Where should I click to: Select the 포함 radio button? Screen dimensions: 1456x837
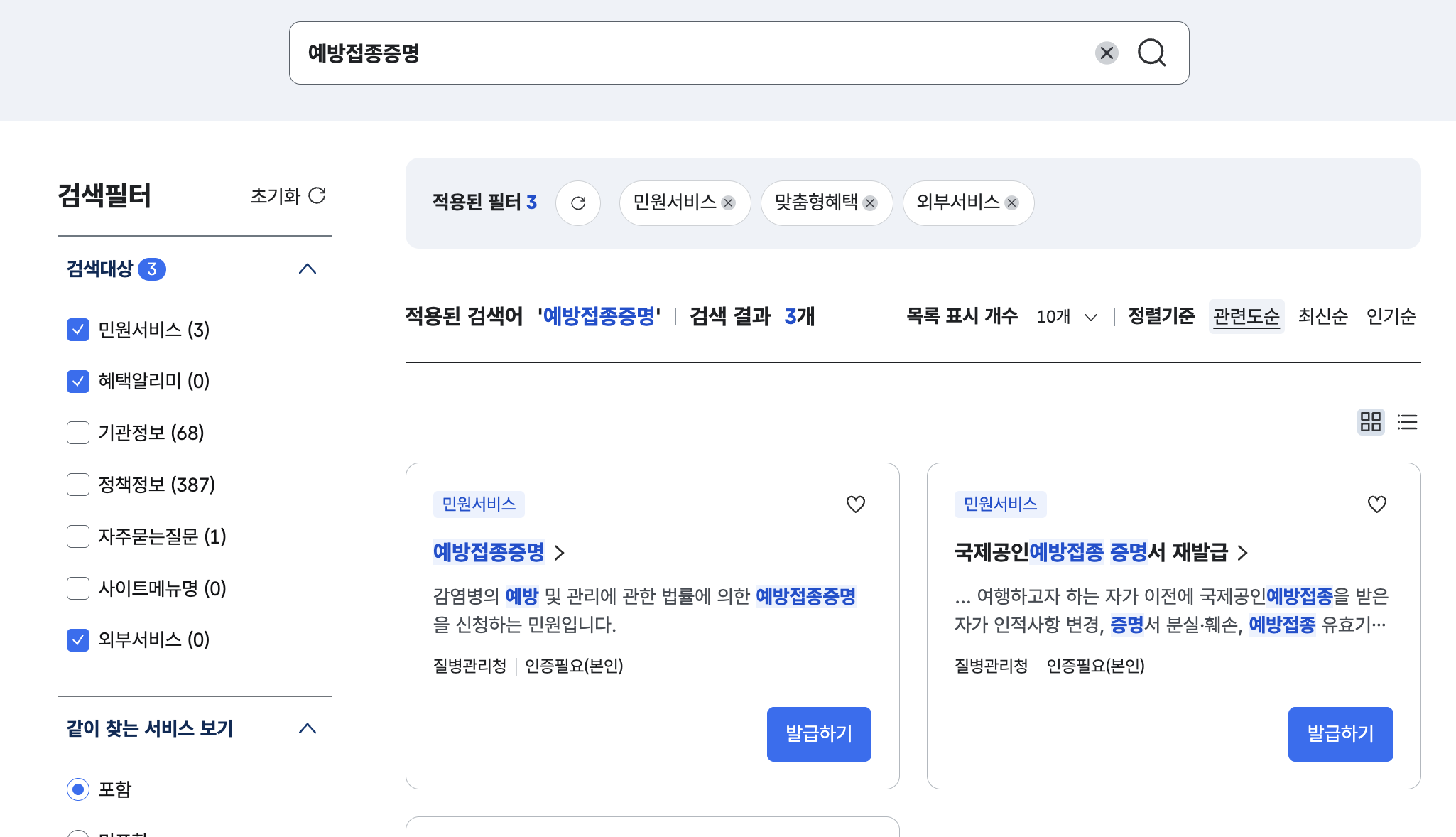pos(78,789)
